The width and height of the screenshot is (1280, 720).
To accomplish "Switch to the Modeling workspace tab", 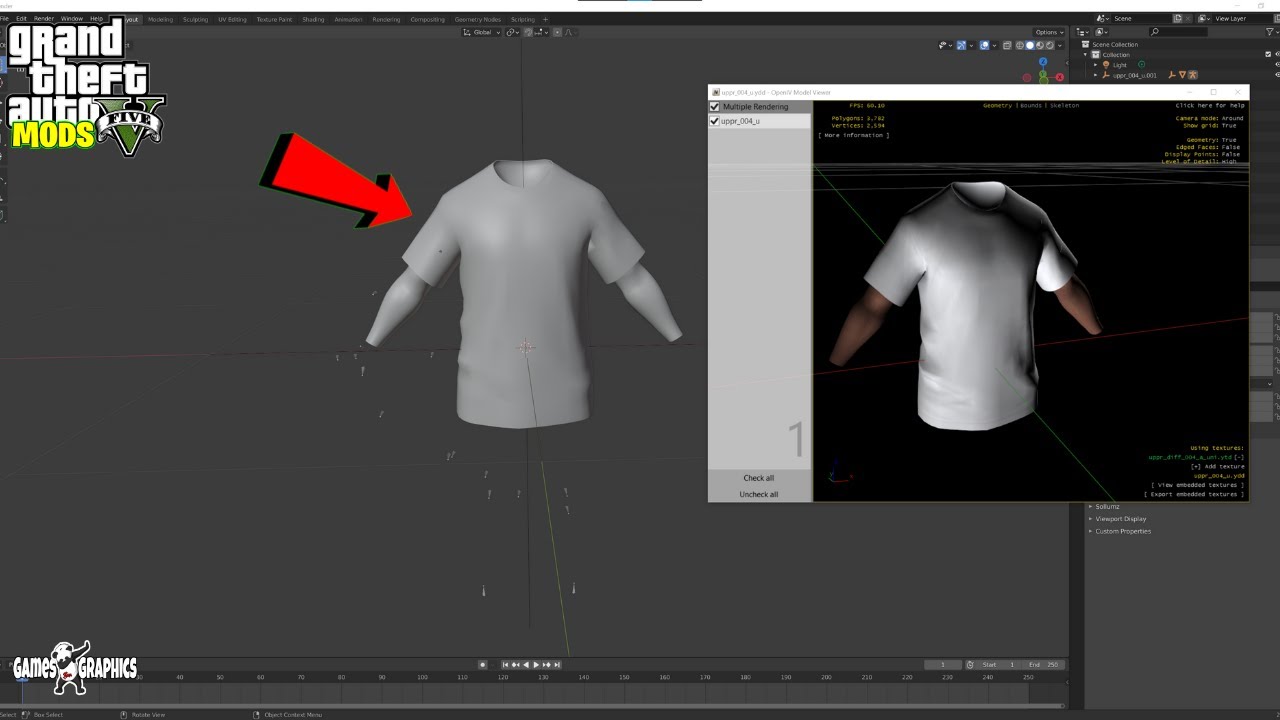I will coord(160,19).
